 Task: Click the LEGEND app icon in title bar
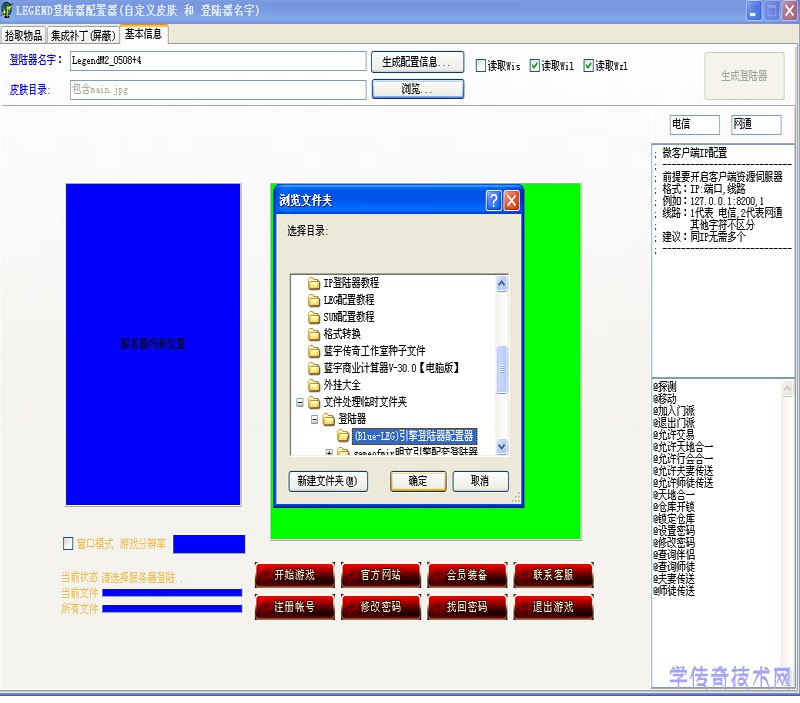click(x=8, y=10)
